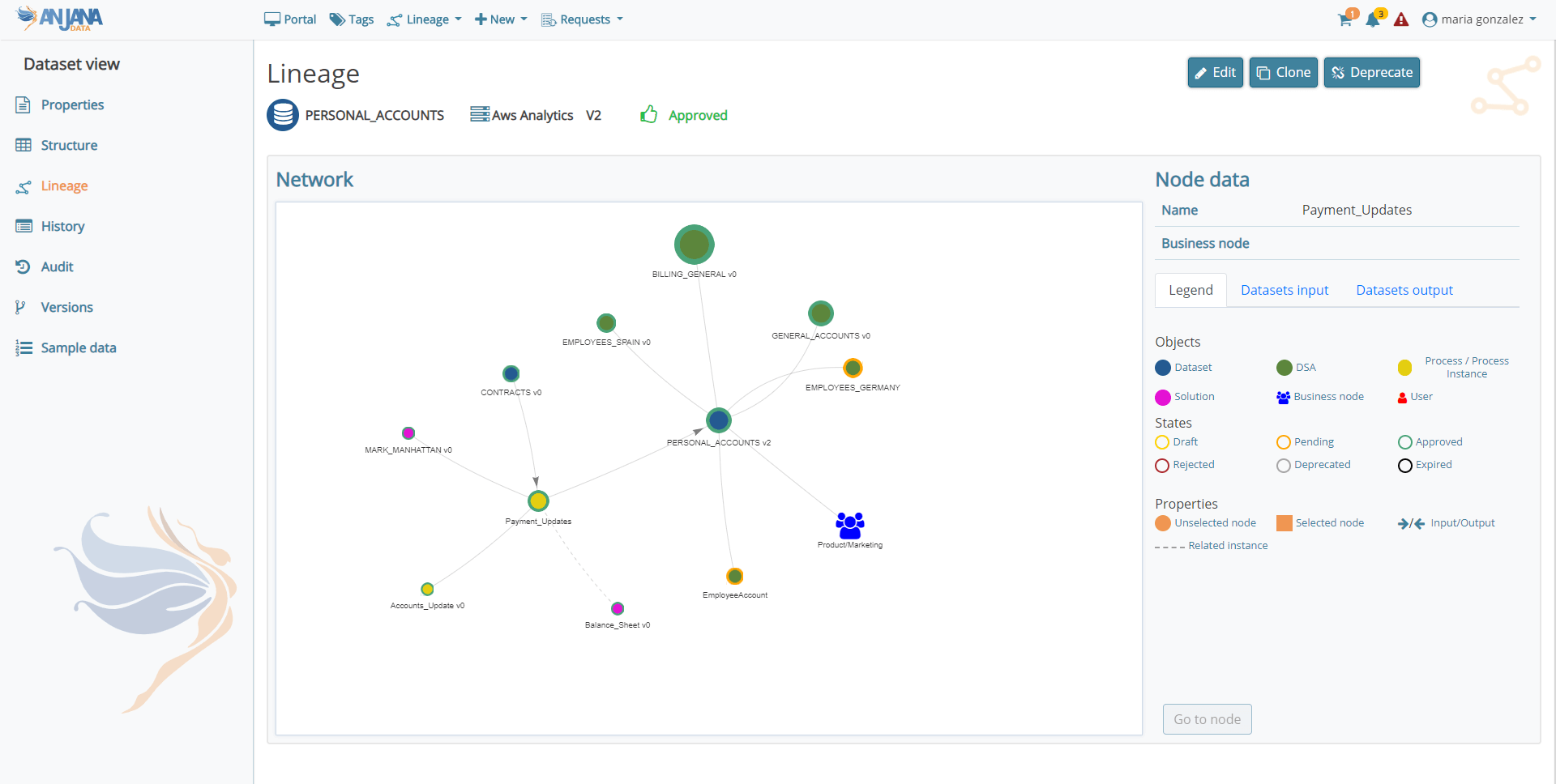This screenshot has height=784, width=1556.
Task: Open Sample data in the sidebar
Action: coord(79,347)
